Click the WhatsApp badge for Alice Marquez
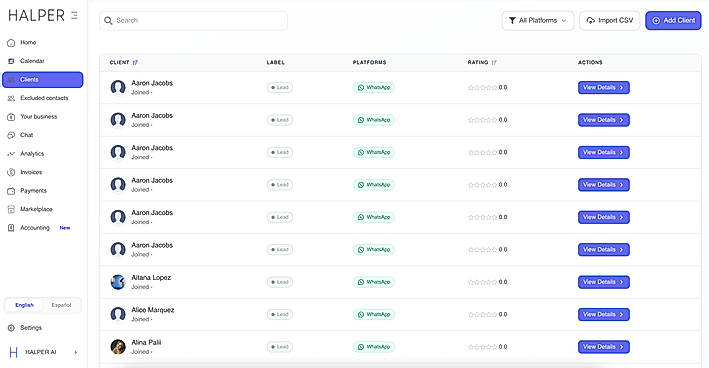 pyautogui.click(x=373, y=315)
